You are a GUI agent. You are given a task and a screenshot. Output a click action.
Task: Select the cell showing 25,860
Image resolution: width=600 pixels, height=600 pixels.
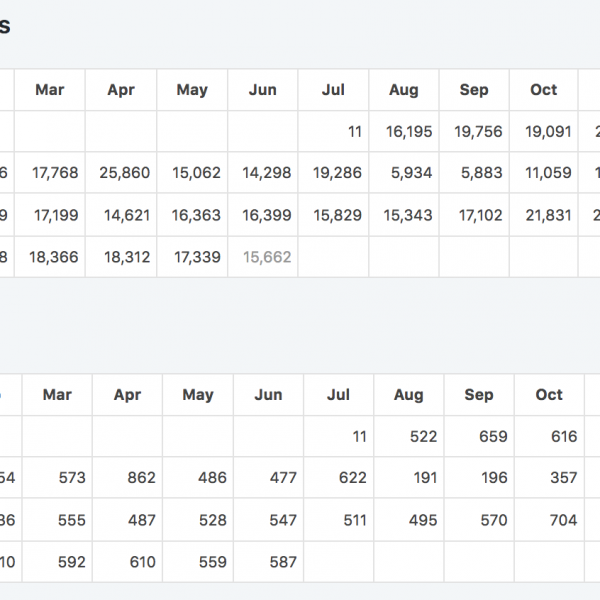[x=125, y=173]
